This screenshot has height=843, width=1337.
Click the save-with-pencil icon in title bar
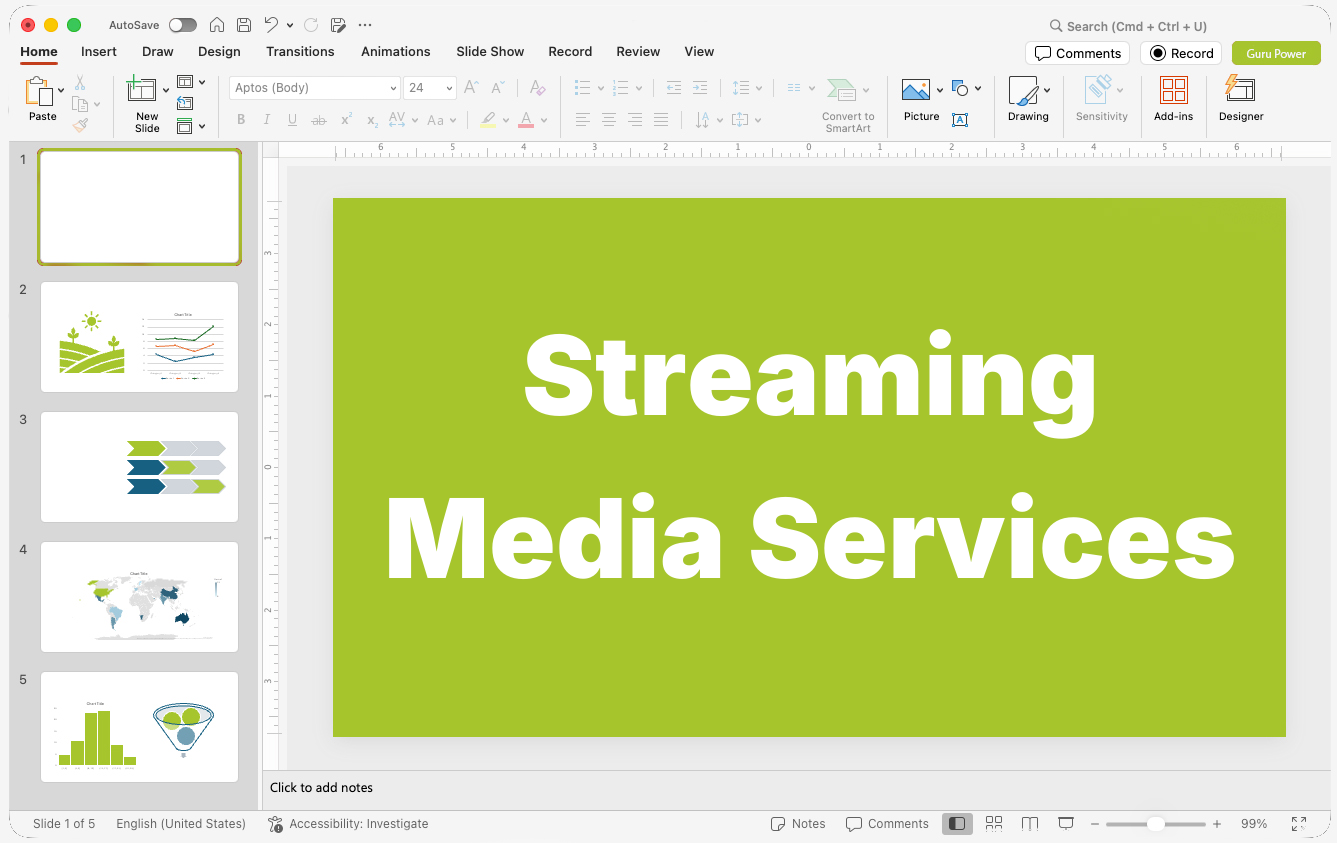coord(338,25)
